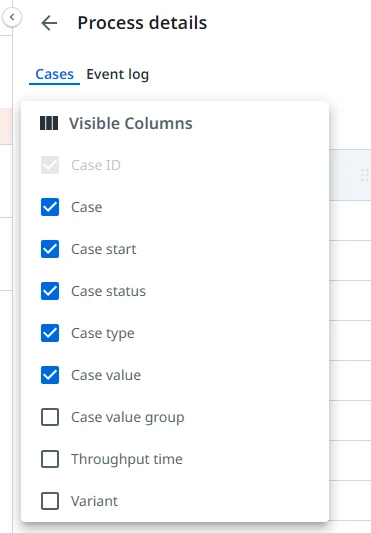The width and height of the screenshot is (371, 533).
Task: Enable the Variant column checkbox
Action: click(50, 501)
